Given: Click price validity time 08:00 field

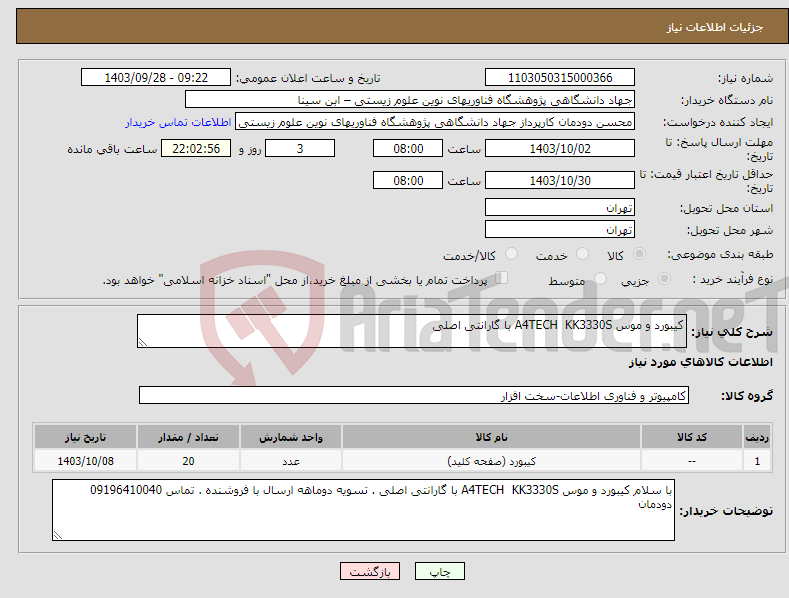Looking at the screenshot, I should click(x=408, y=180).
